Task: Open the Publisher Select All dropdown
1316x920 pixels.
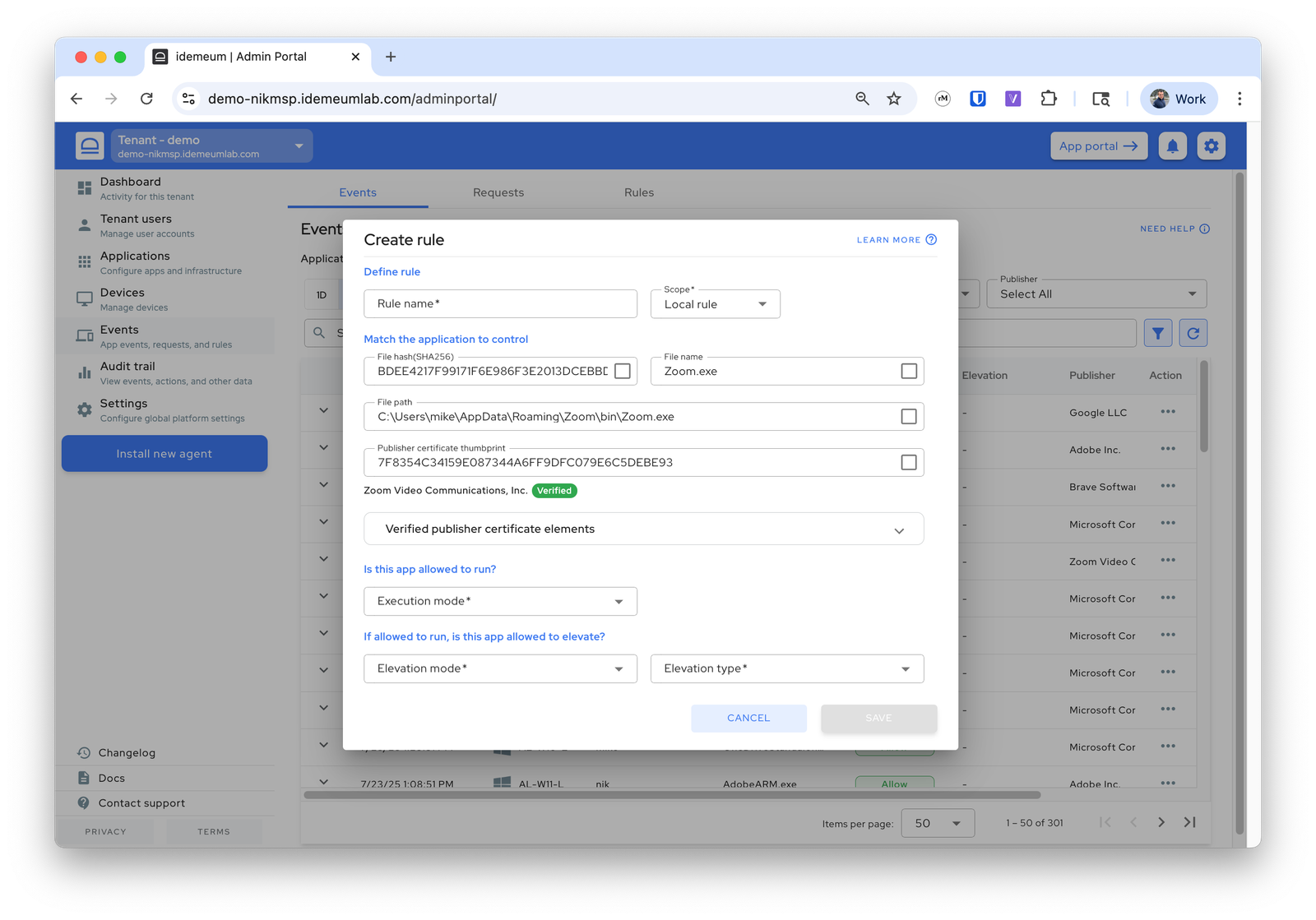Action: (1096, 294)
